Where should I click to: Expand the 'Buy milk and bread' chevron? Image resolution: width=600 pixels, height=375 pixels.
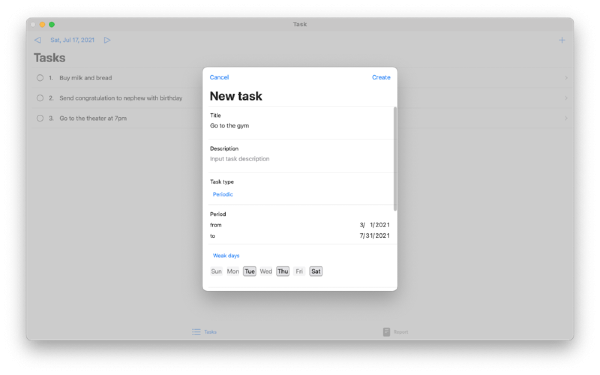click(566, 78)
